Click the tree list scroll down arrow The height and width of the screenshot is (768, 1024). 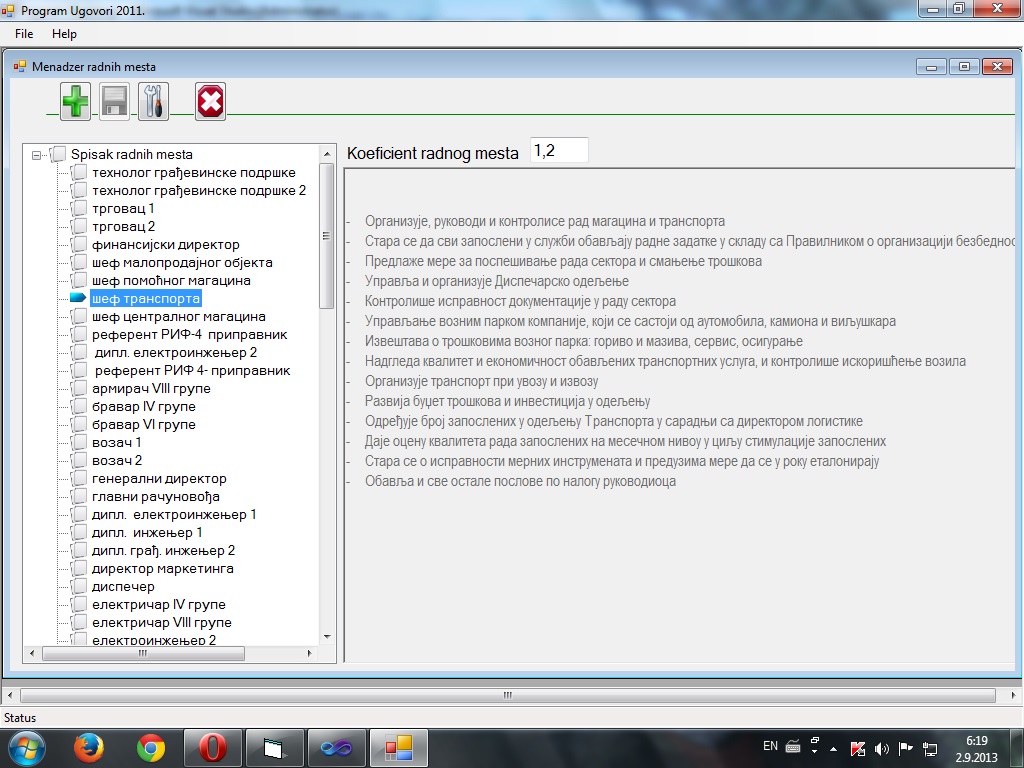coord(327,637)
